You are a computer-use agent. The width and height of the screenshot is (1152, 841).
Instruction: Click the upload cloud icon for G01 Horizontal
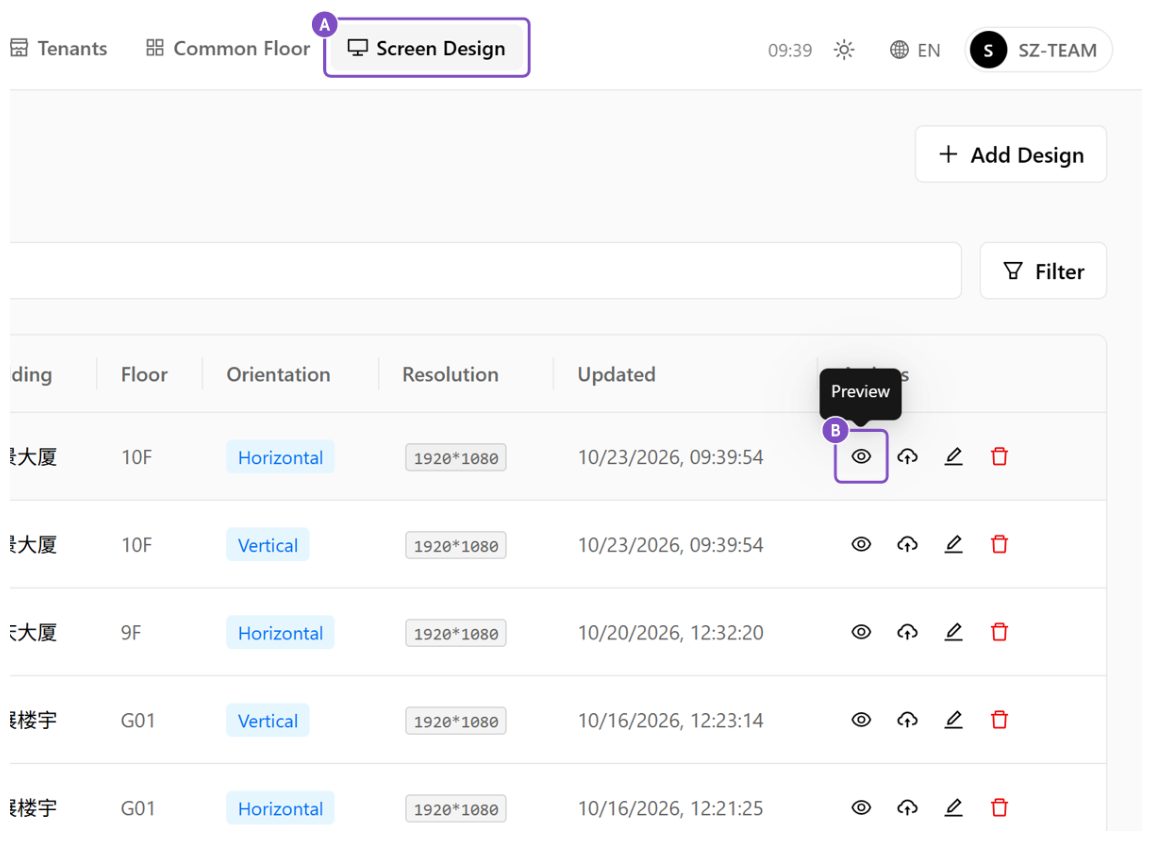[x=907, y=808]
